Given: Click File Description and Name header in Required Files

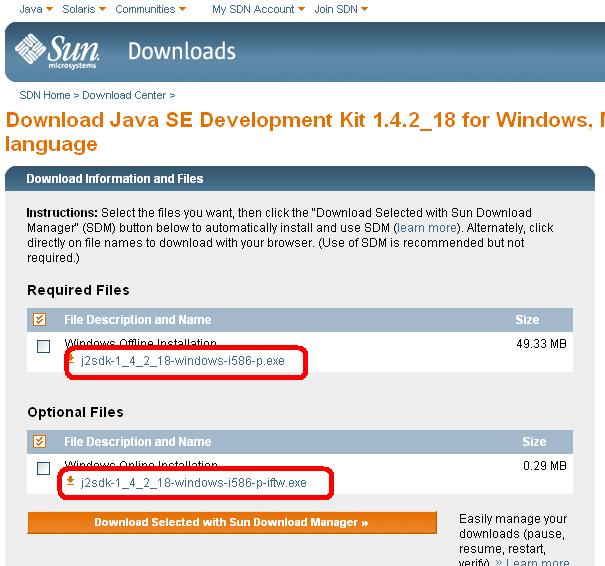Looking at the screenshot, I should pyautogui.click(x=137, y=319).
